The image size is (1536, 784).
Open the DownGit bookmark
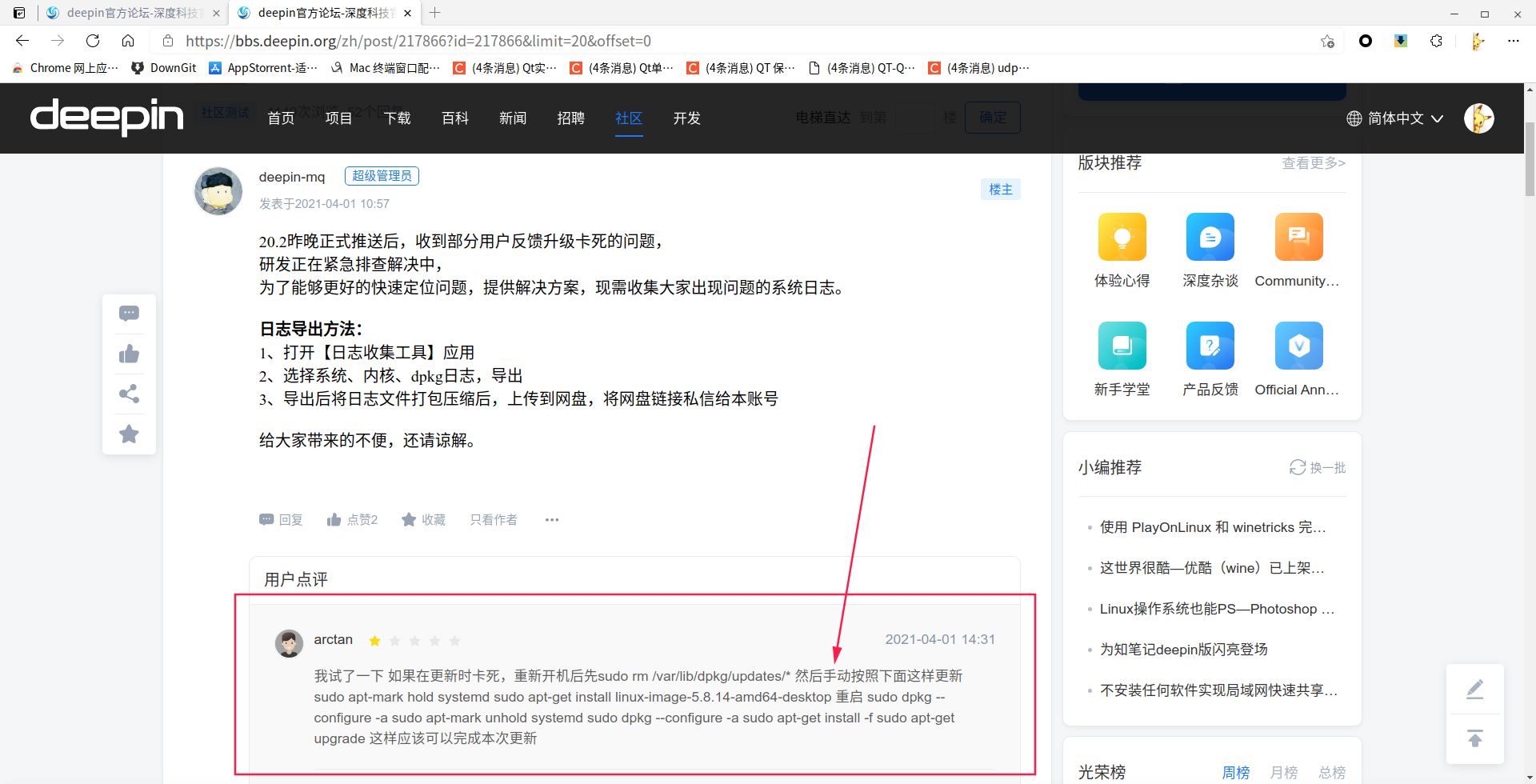pyautogui.click(x=164, y=68)
